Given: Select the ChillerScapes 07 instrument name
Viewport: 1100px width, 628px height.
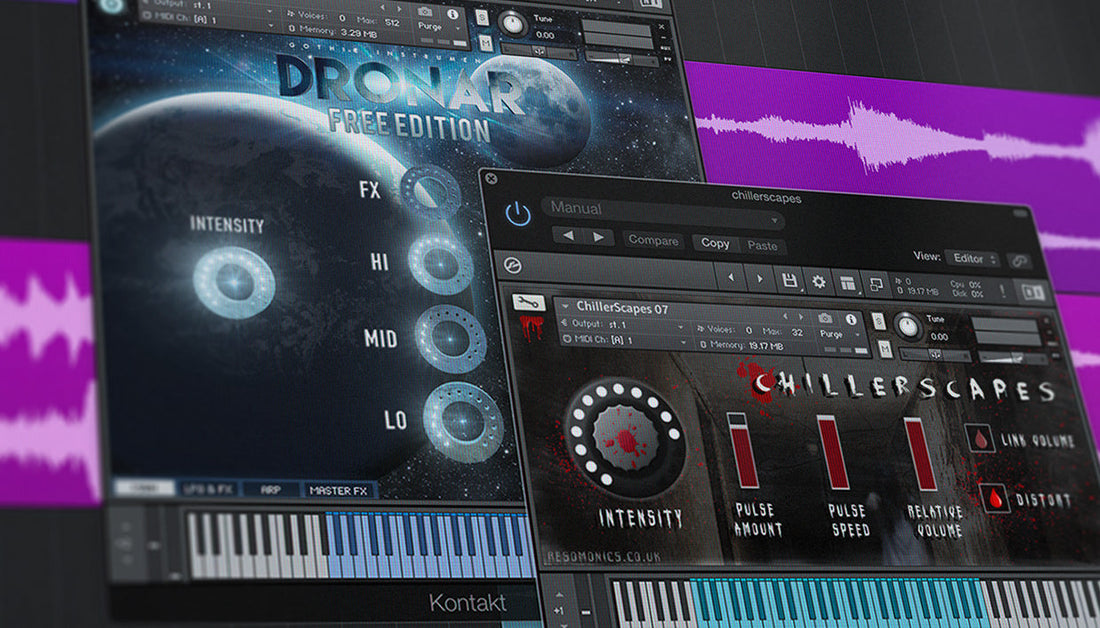Looking at the screenshot, I should point(622,308).
